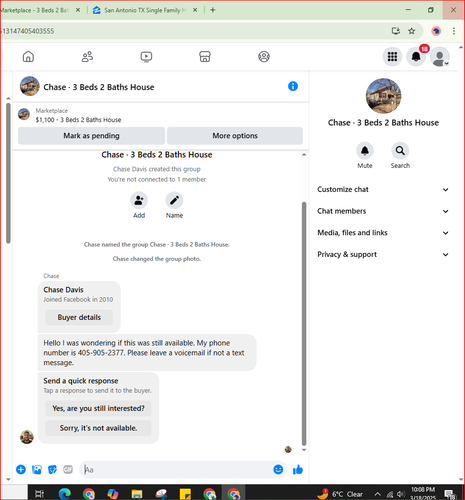Open more actions plus icon in composer

coord(21,470)
